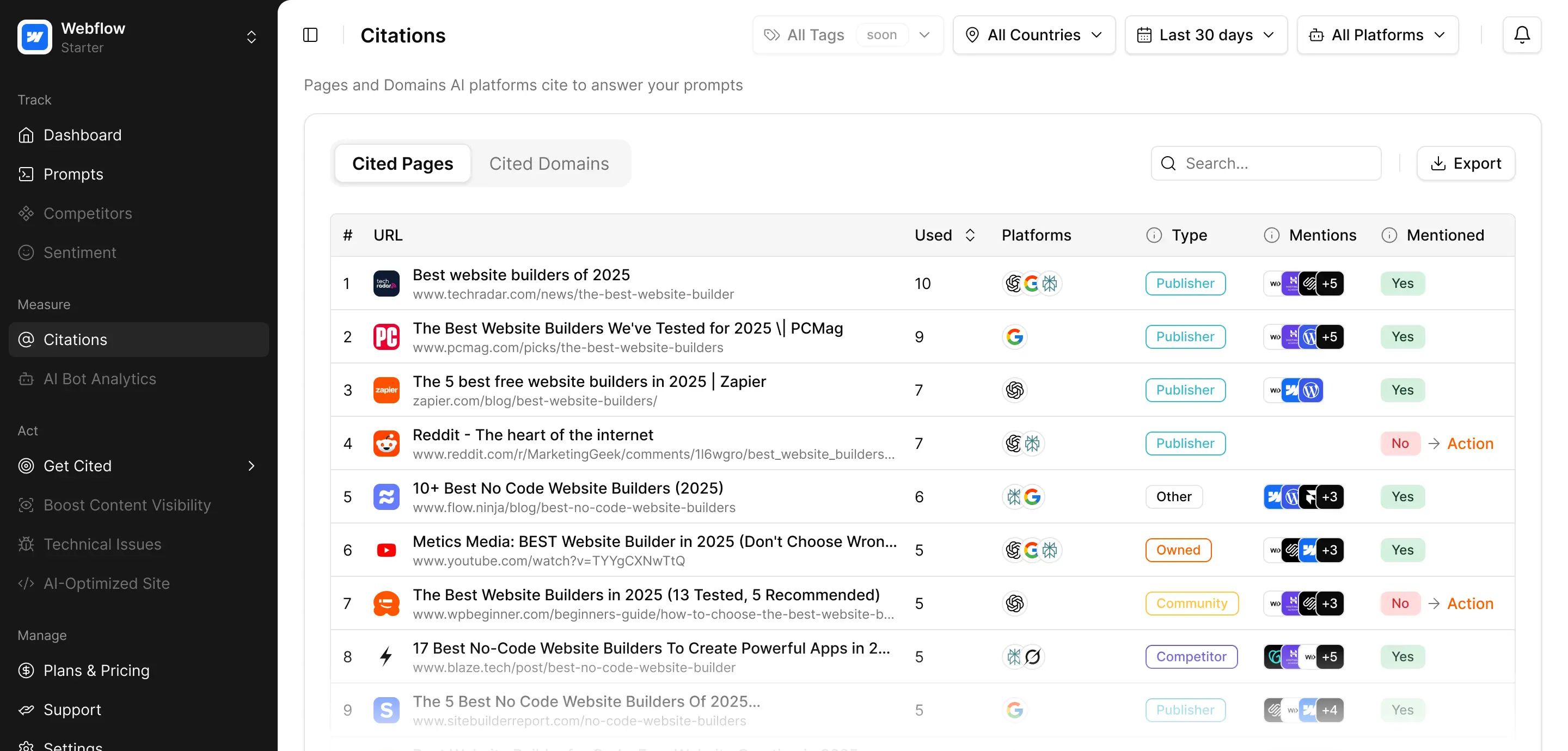The width and height of the screenshot is (1568, 751).
Task: Click inside the Search field
Action: point(1266,163)
